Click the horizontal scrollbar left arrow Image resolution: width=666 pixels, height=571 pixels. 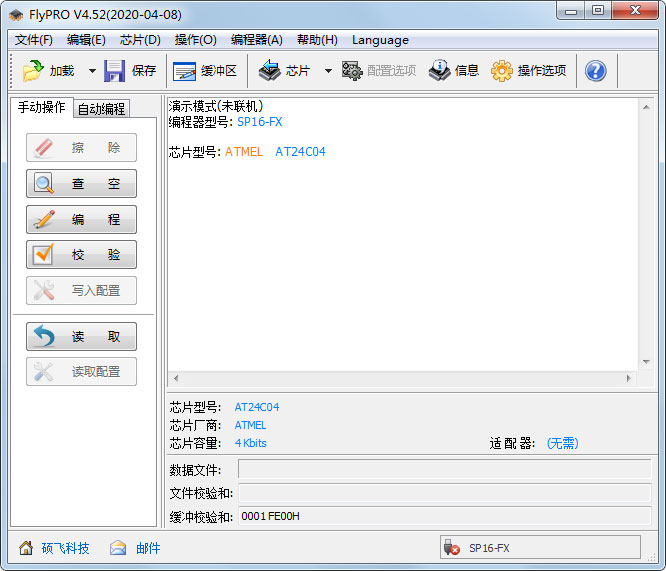[x=176, y=378]
